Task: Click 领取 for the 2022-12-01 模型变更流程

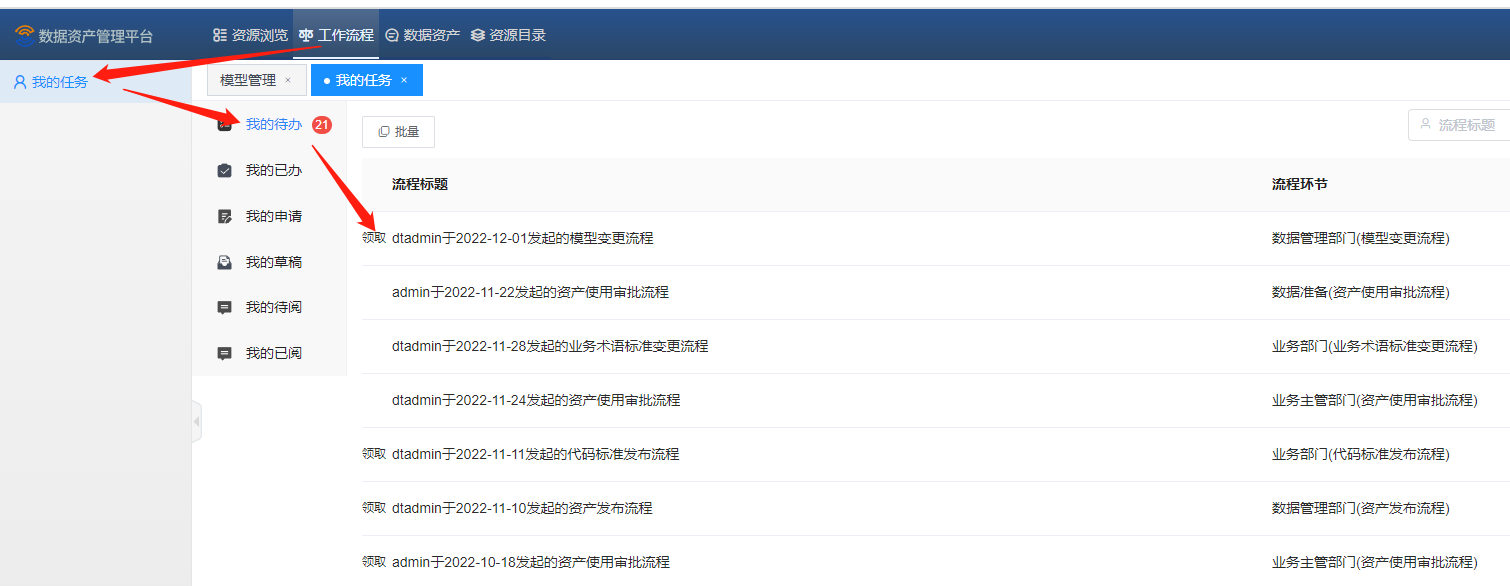Action: pos(373,238)
